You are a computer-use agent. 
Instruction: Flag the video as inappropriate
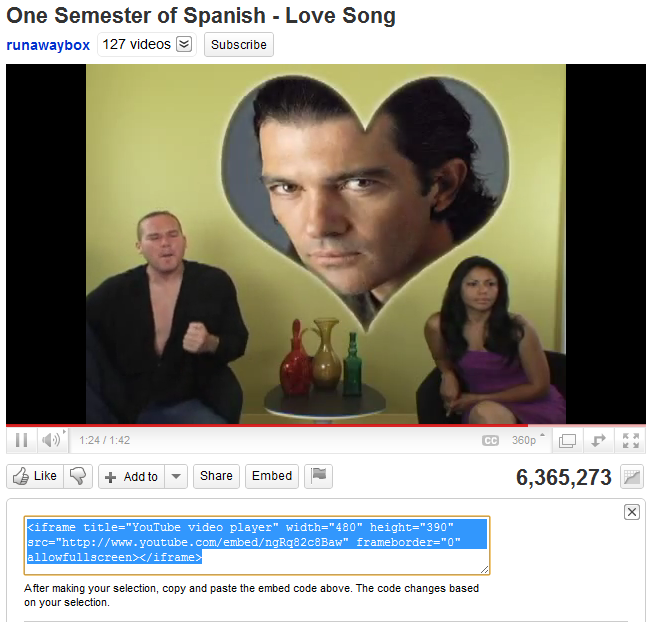319,476
